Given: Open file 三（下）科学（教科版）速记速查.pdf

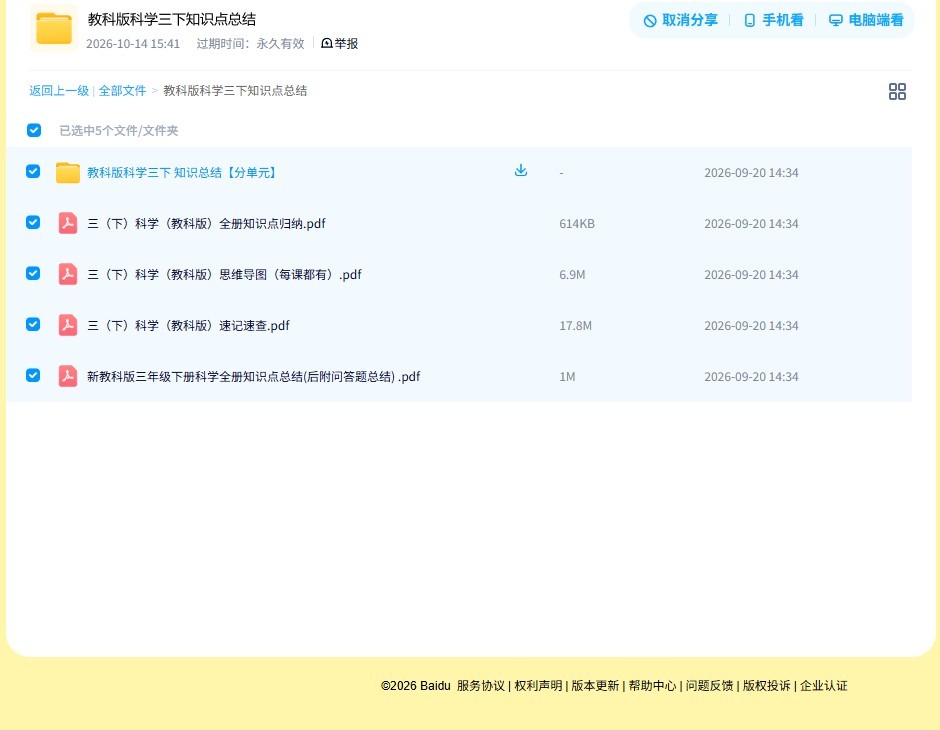Looking at the screenshot, I should (188, 325).
